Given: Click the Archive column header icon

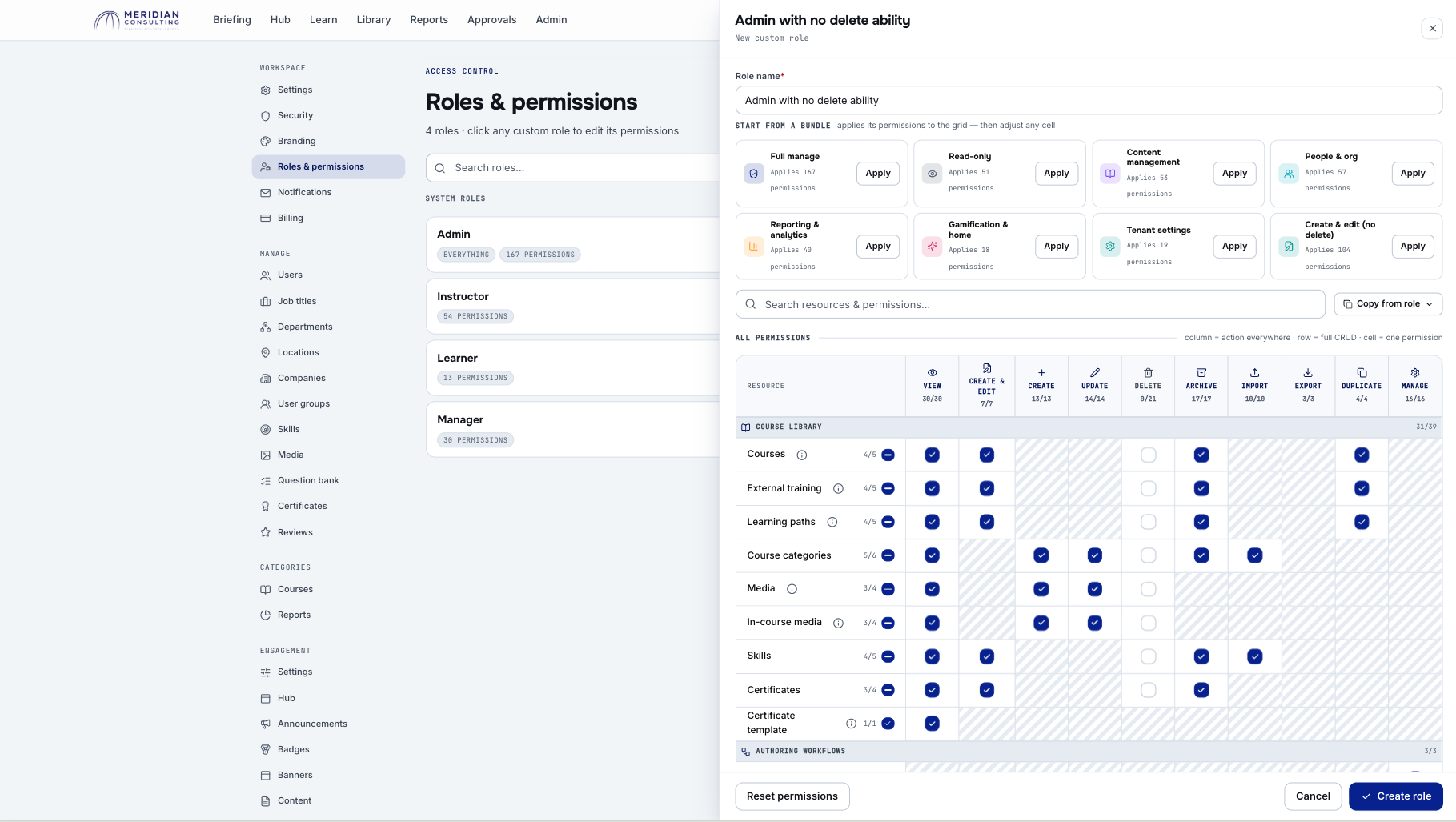Looking at the screenshot, I should (1201, 373).
